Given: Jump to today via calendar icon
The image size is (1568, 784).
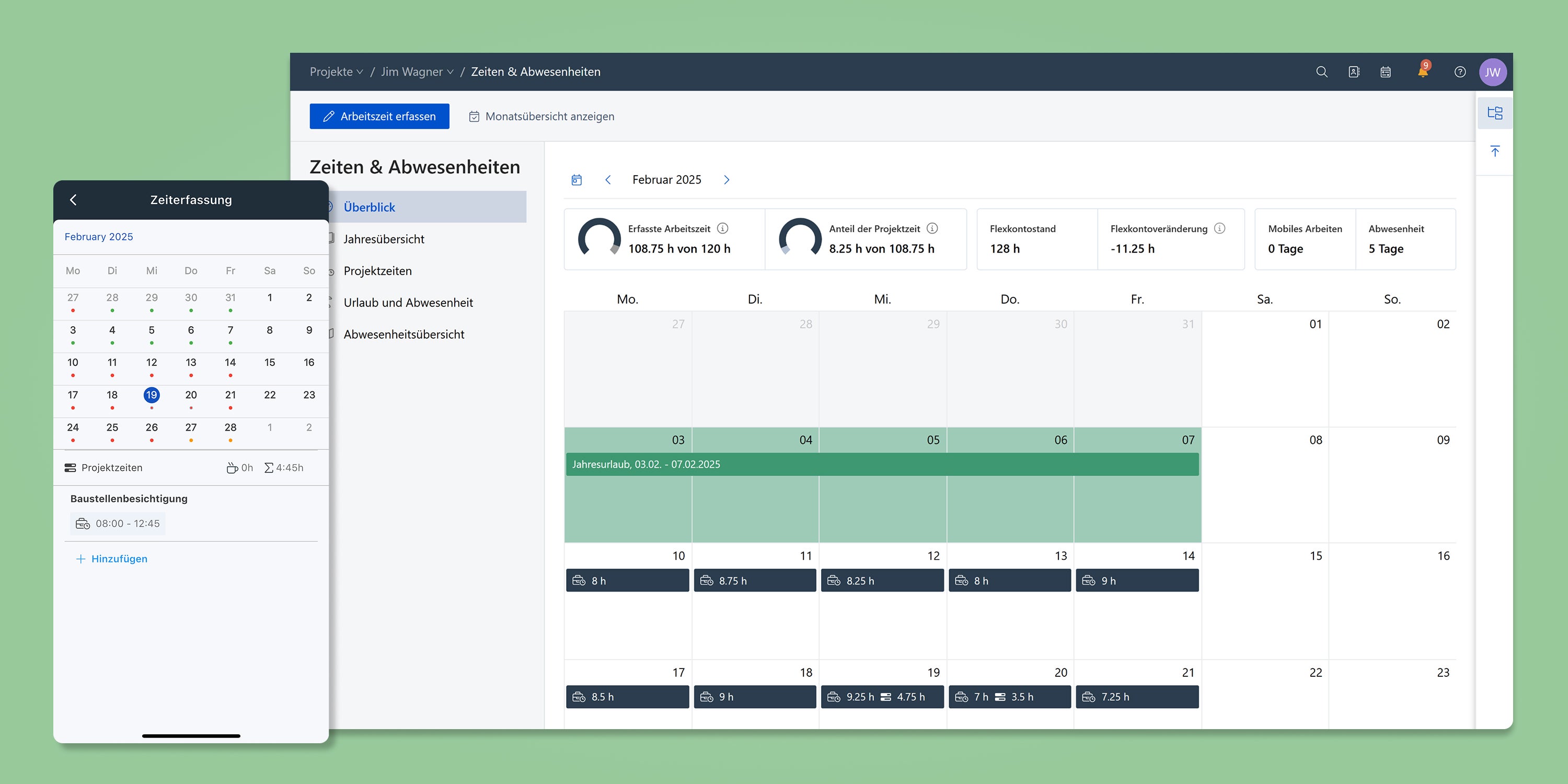Looking at the screenshot, I should pos(577,180).
